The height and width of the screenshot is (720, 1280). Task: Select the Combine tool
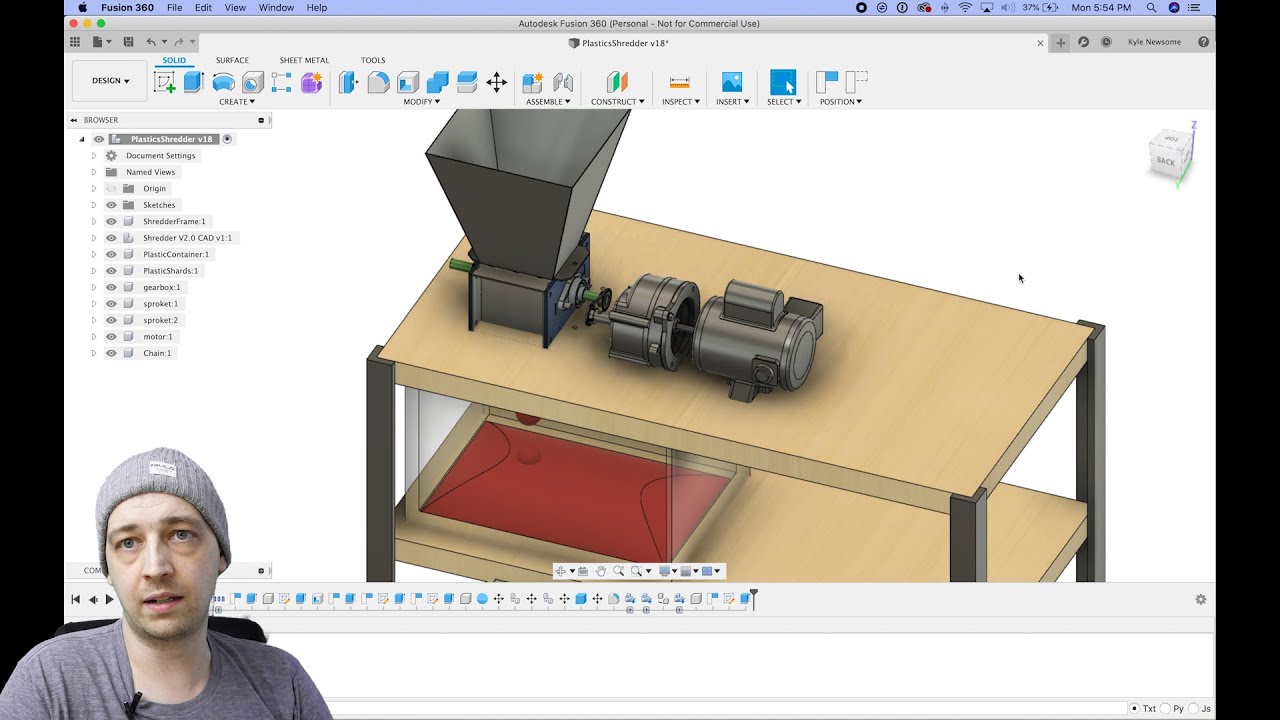point(437,82)
